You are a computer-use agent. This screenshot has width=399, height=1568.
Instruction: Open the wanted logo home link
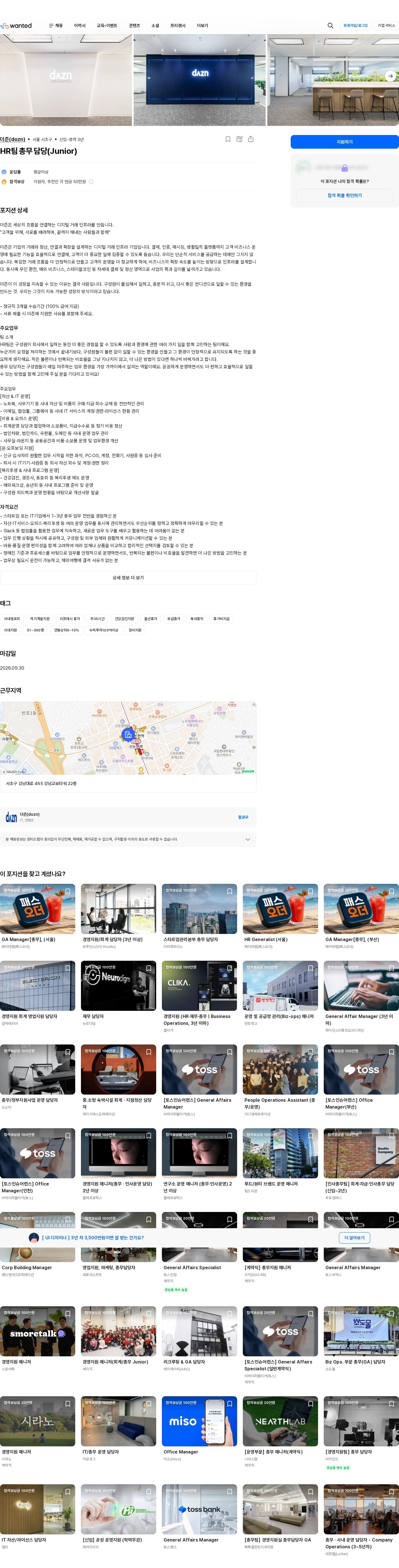point(17,26)
